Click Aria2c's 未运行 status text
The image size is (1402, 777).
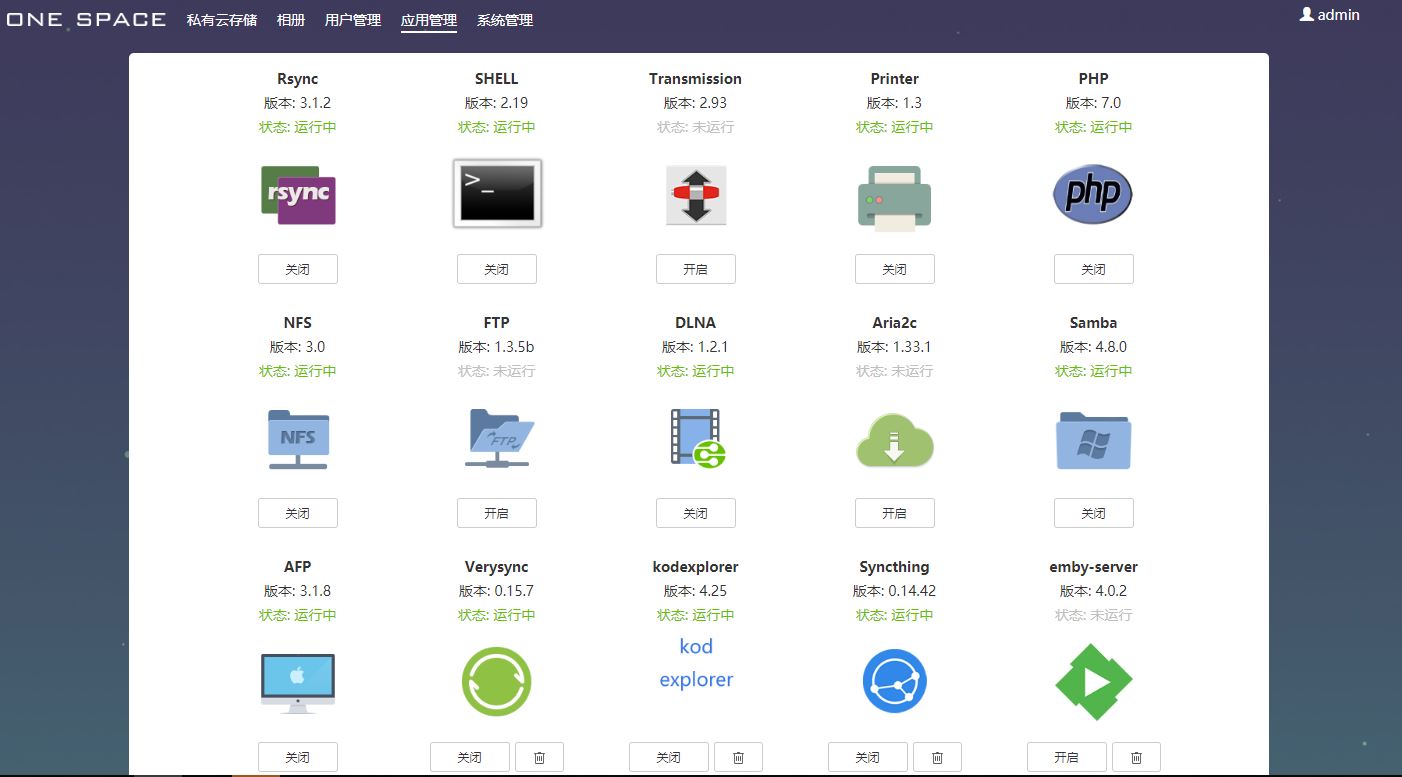895,371
